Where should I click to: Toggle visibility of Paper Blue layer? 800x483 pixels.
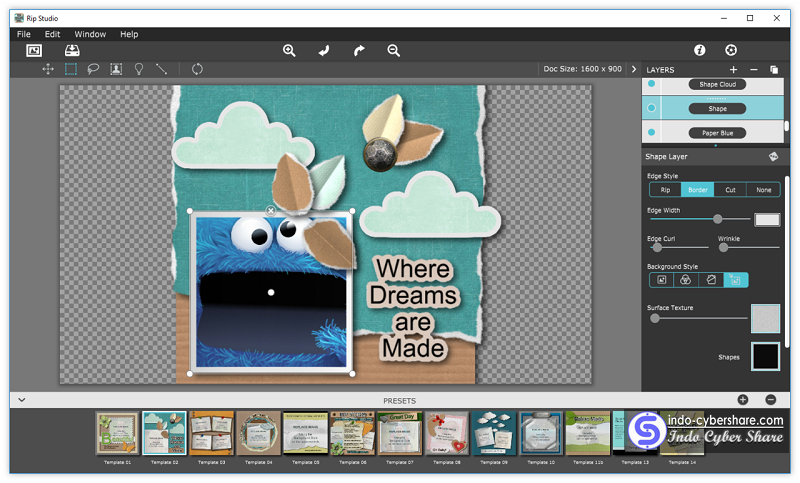(652, 133)
